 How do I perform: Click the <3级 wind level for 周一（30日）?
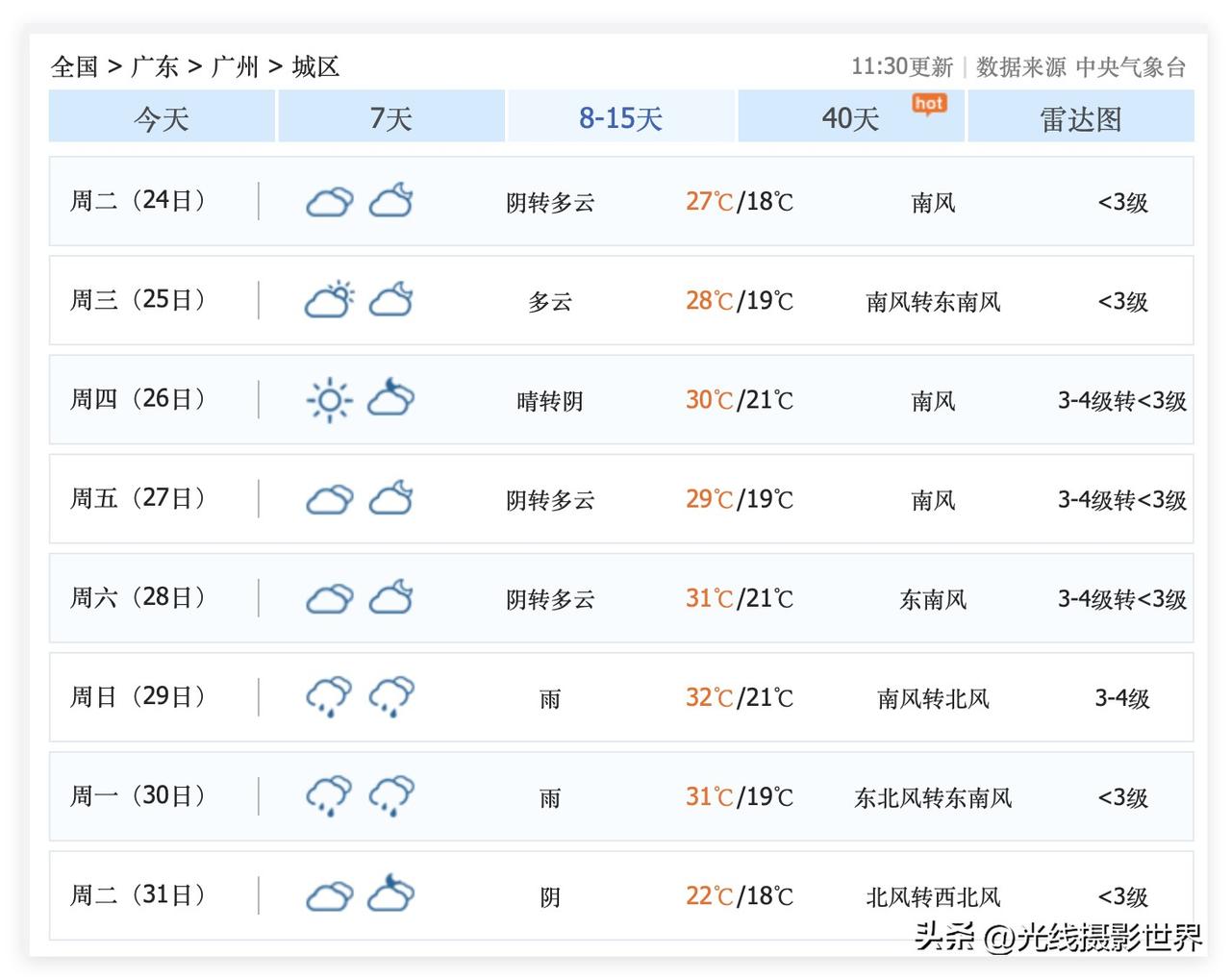(1122, 798)
